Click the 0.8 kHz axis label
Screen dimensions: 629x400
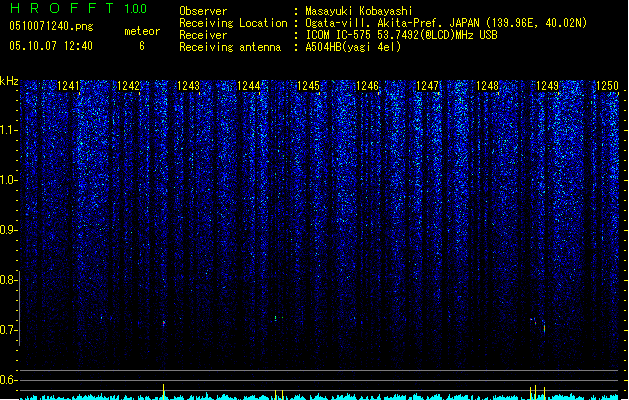8,280
